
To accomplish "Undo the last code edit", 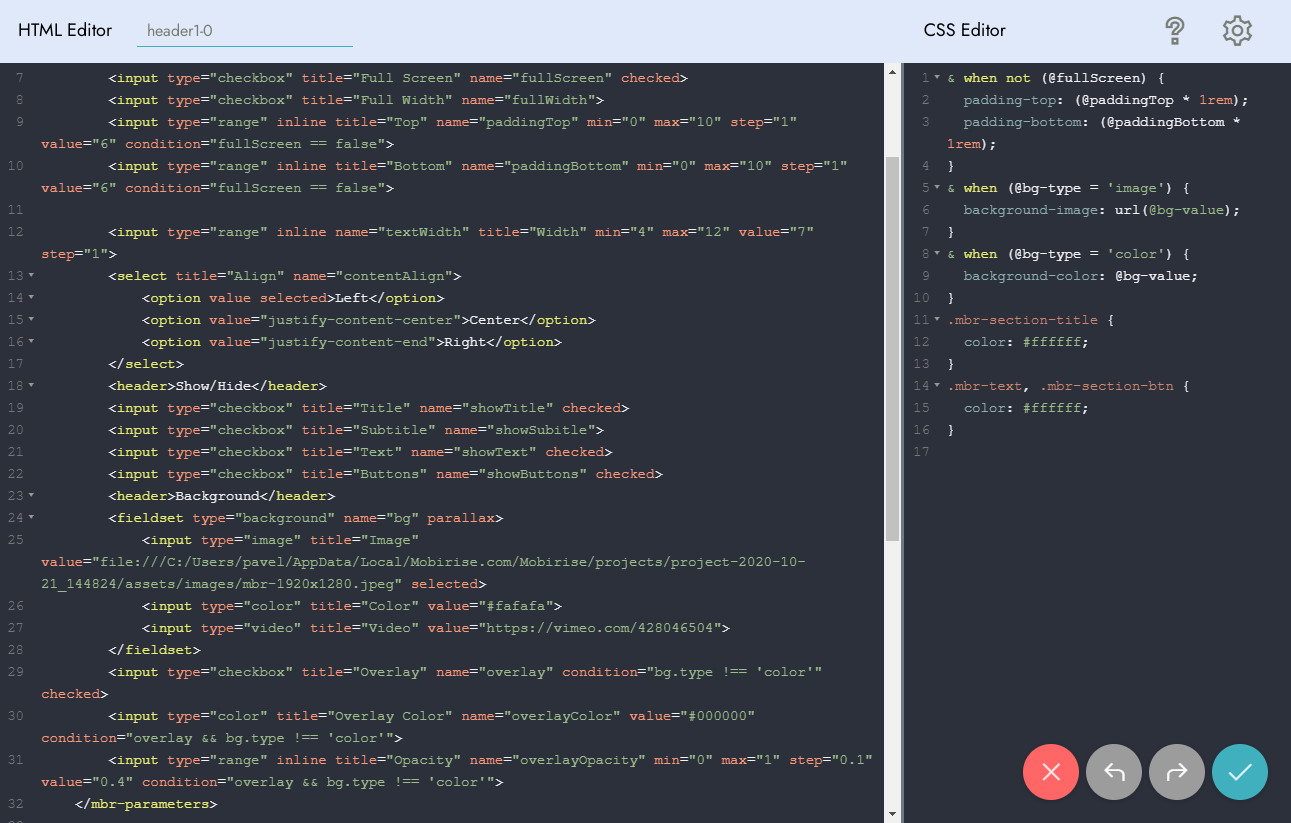I will 1114,772.
